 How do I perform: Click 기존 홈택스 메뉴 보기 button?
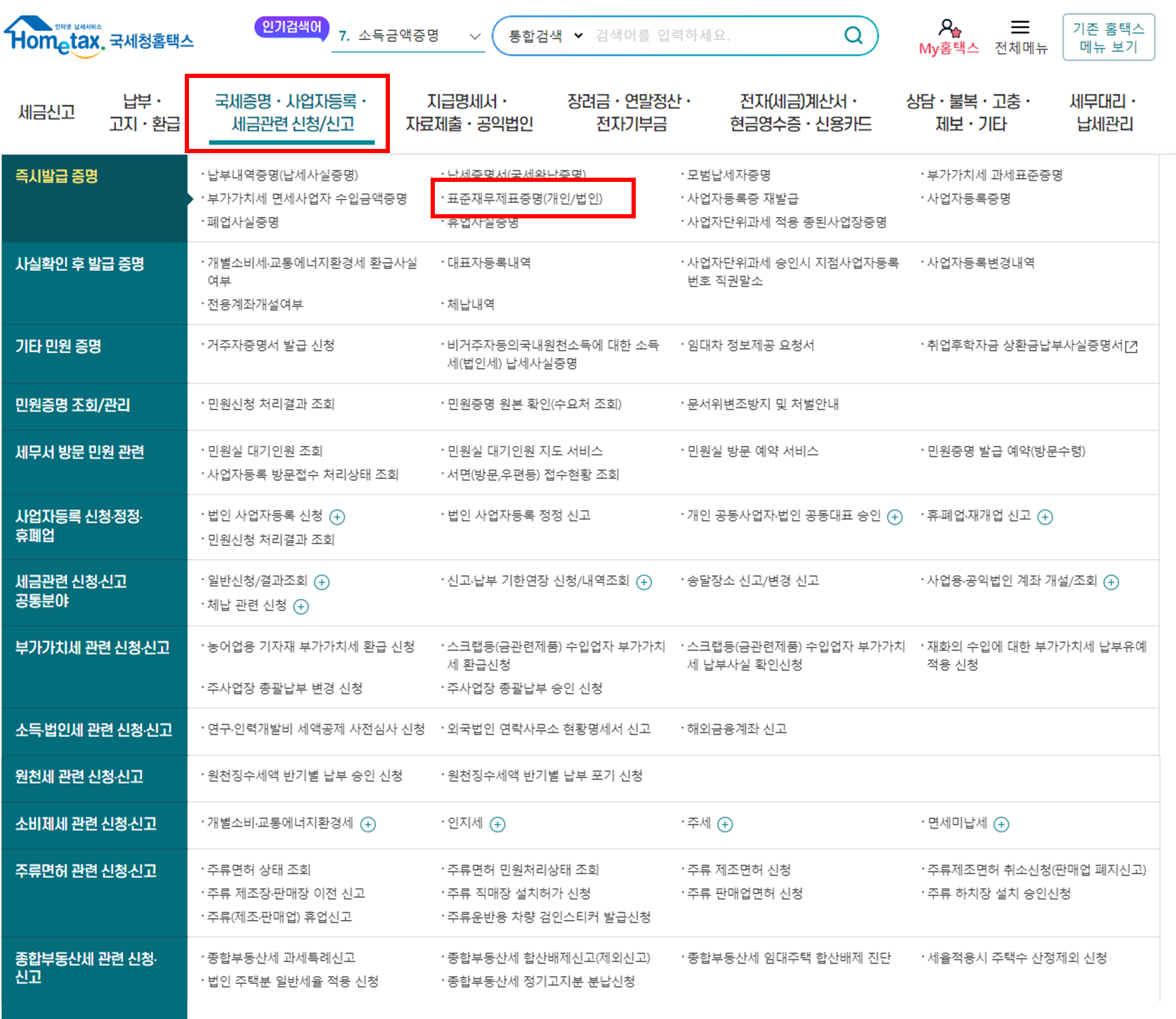click(1109, 37)
